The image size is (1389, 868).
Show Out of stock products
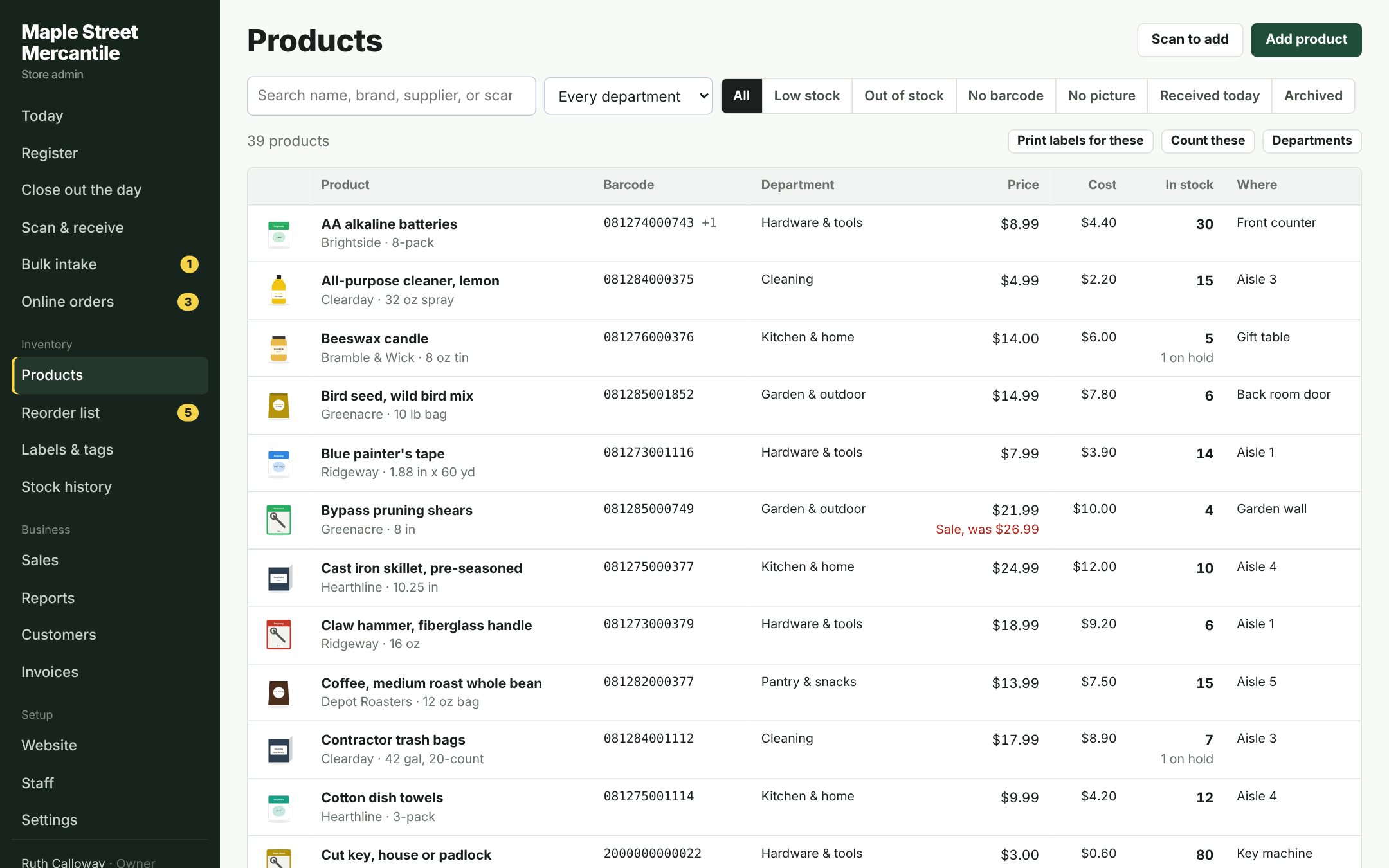click(904, 96)
